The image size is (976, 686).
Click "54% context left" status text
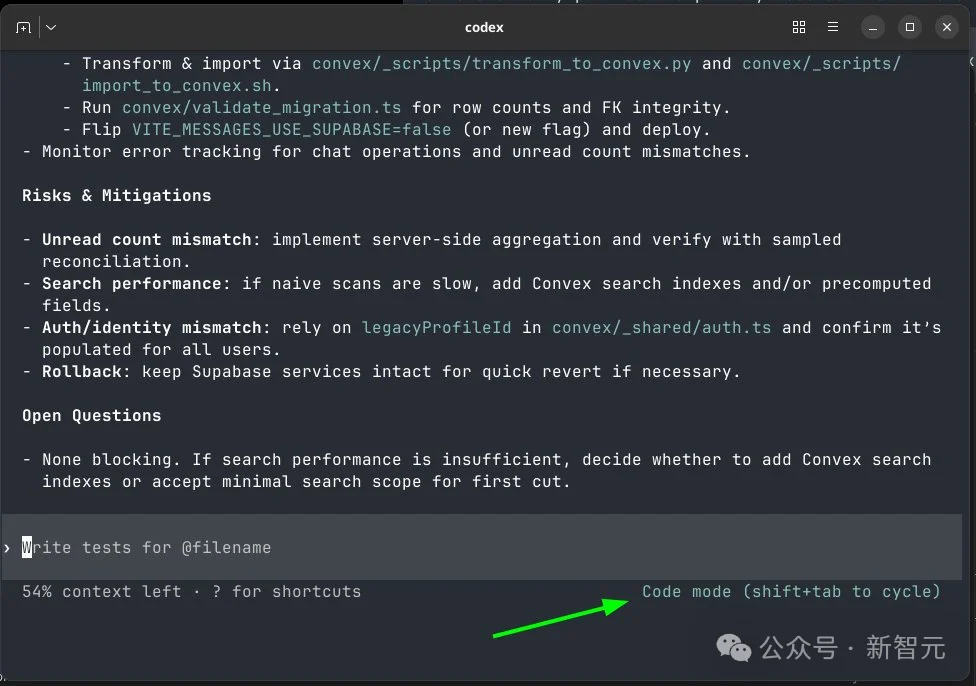(x=102, y=591)
